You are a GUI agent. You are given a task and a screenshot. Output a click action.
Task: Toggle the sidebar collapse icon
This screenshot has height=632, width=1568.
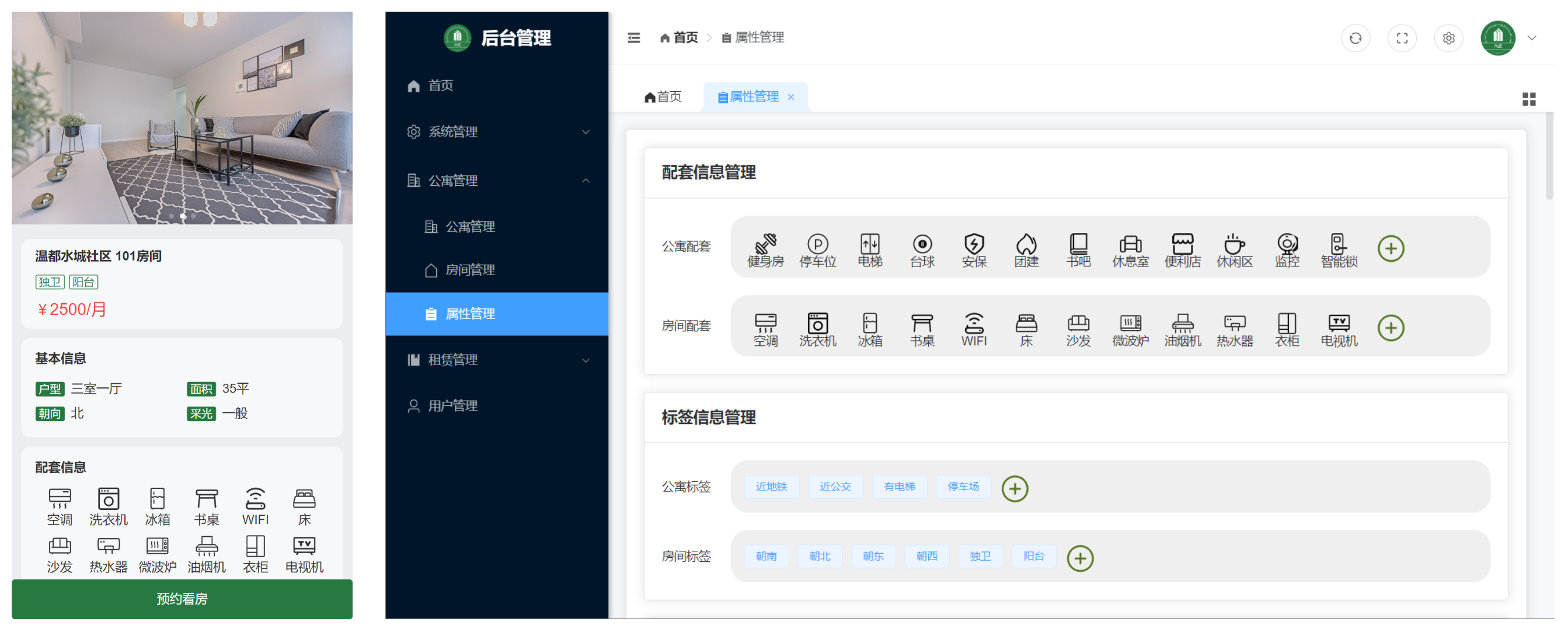pos(633,38)
